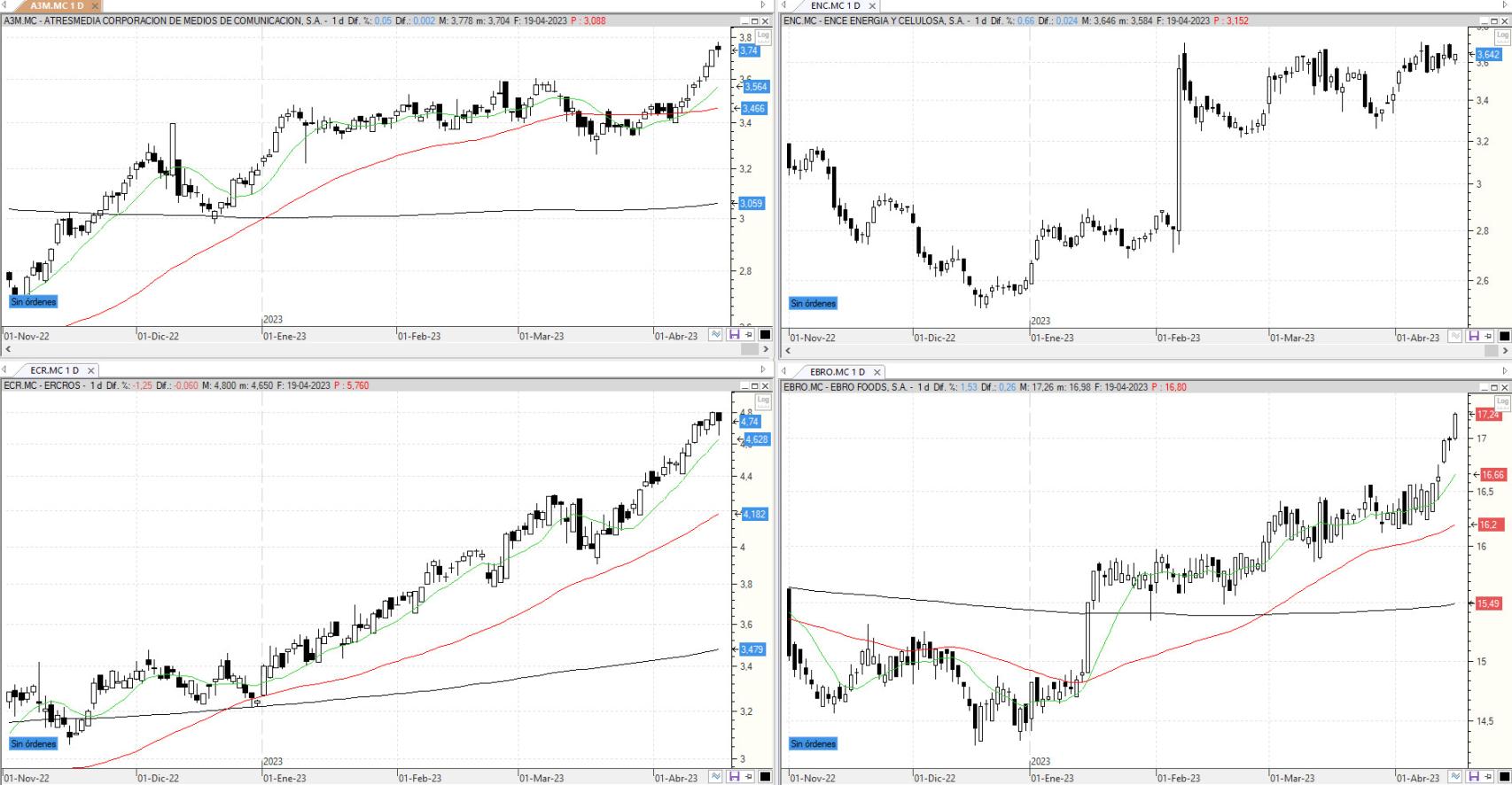Click the 3,564 moving average label
Viewport: 1512px width, 785px height.
click(x=756, y=87)
